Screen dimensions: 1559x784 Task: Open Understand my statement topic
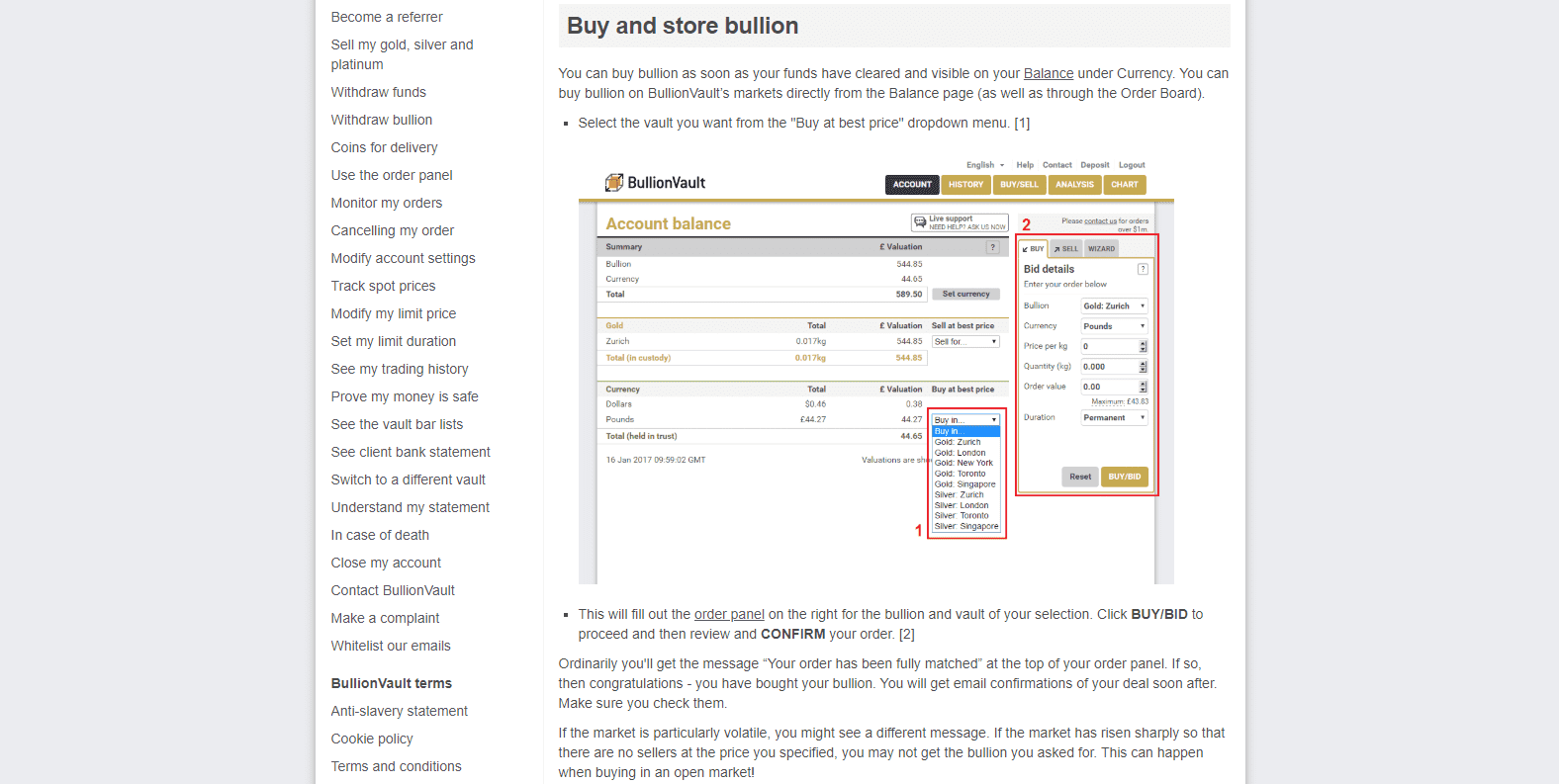[411, 507]
